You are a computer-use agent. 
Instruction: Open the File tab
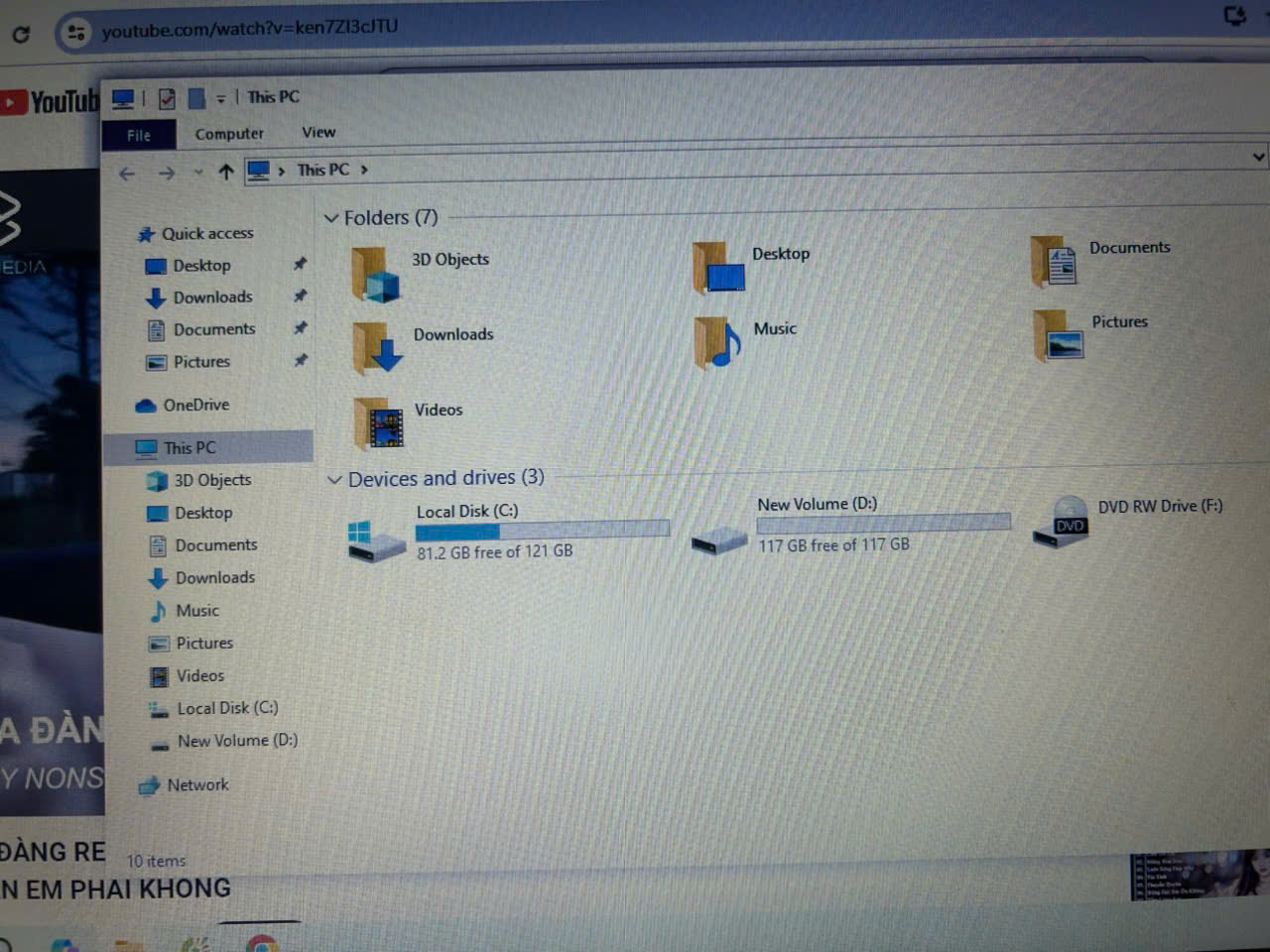(139, 135)
